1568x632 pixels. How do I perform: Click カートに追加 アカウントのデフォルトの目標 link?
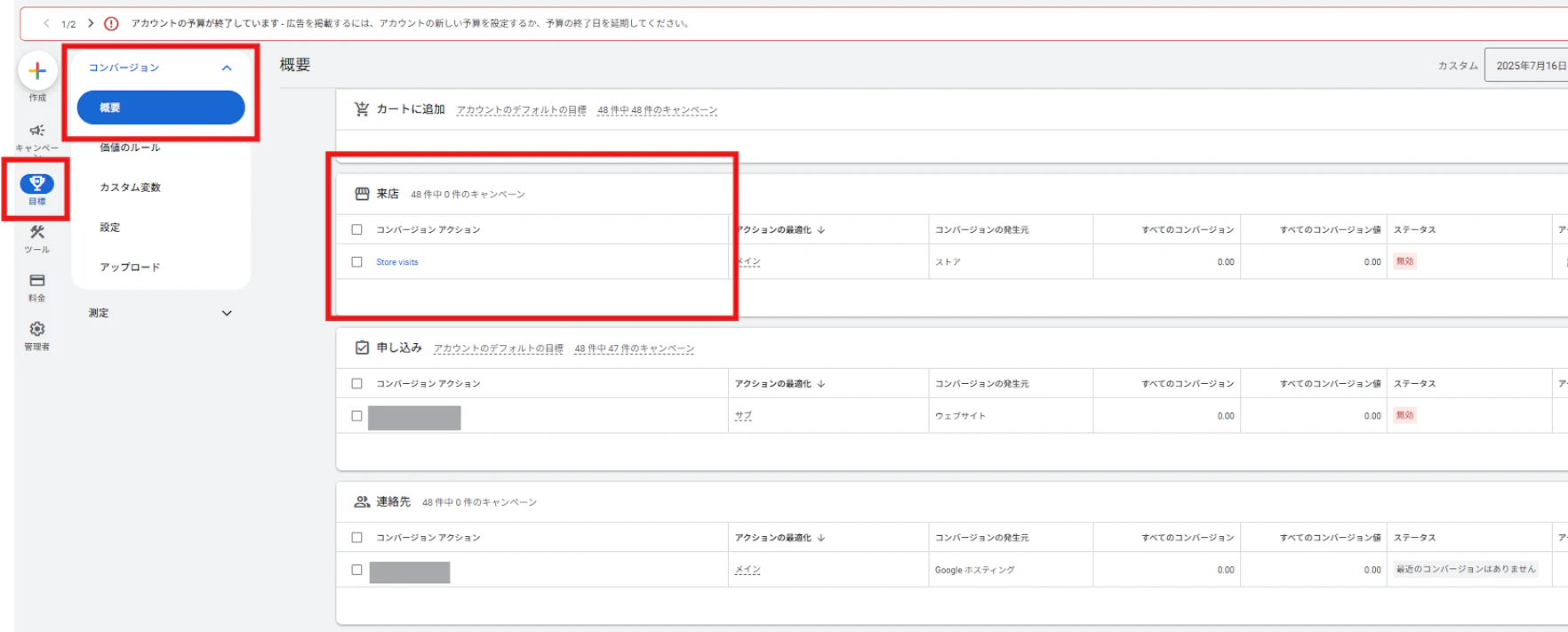pyautogui.click(x=521, y=110)
